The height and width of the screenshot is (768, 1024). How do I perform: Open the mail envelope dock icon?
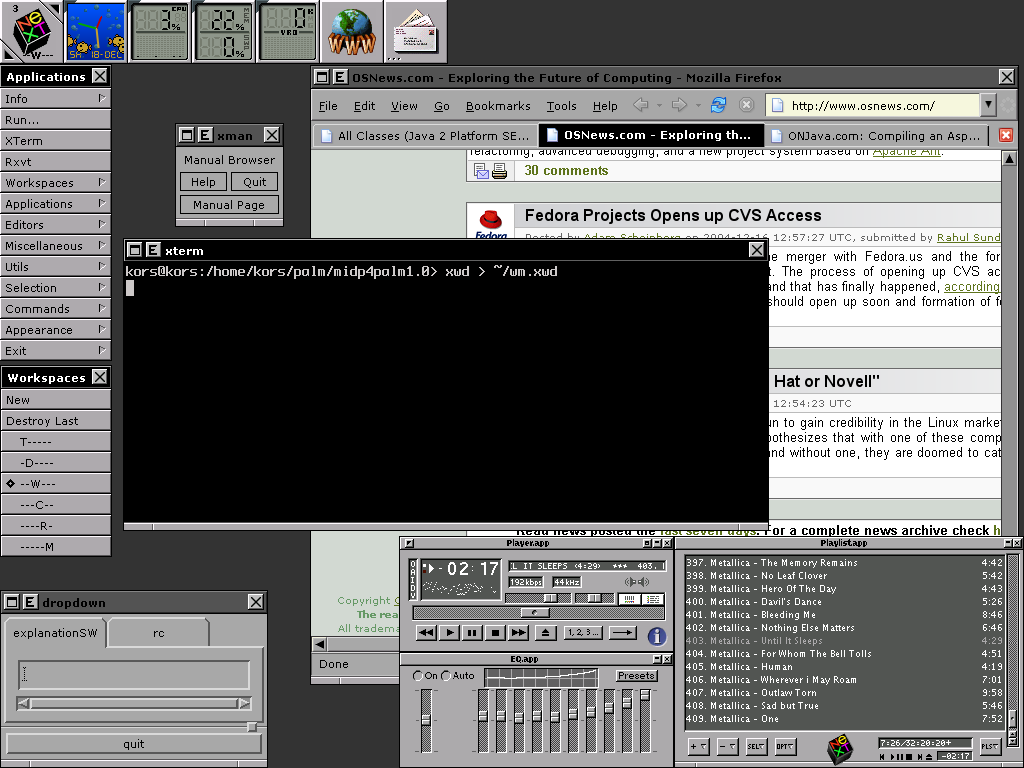415,31
